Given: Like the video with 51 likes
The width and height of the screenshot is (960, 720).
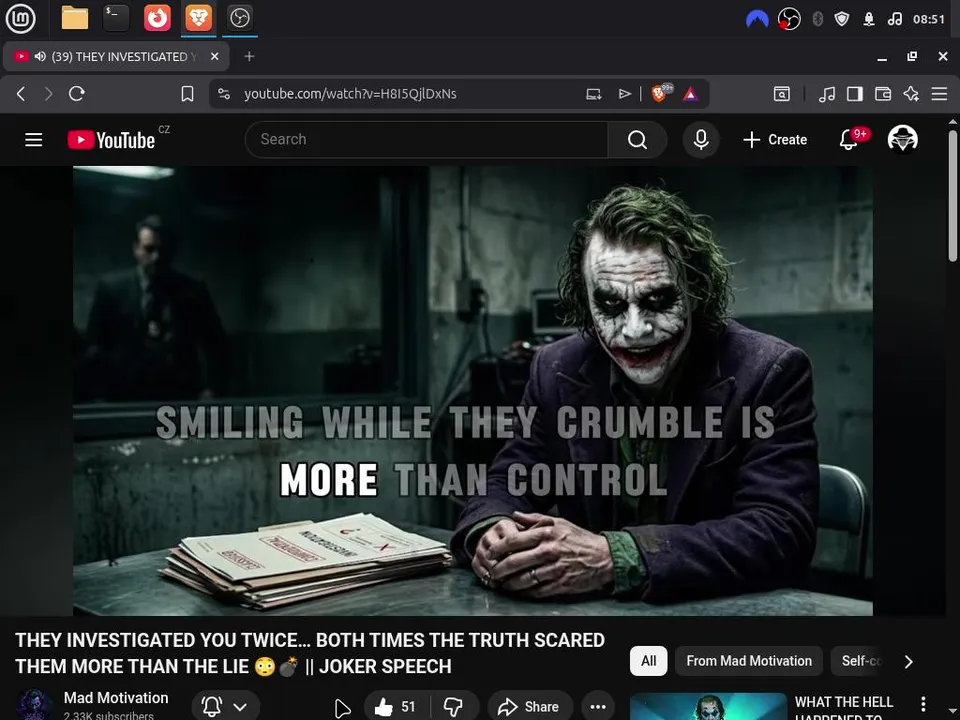Looking at the screenshot, I should [396, 707].
